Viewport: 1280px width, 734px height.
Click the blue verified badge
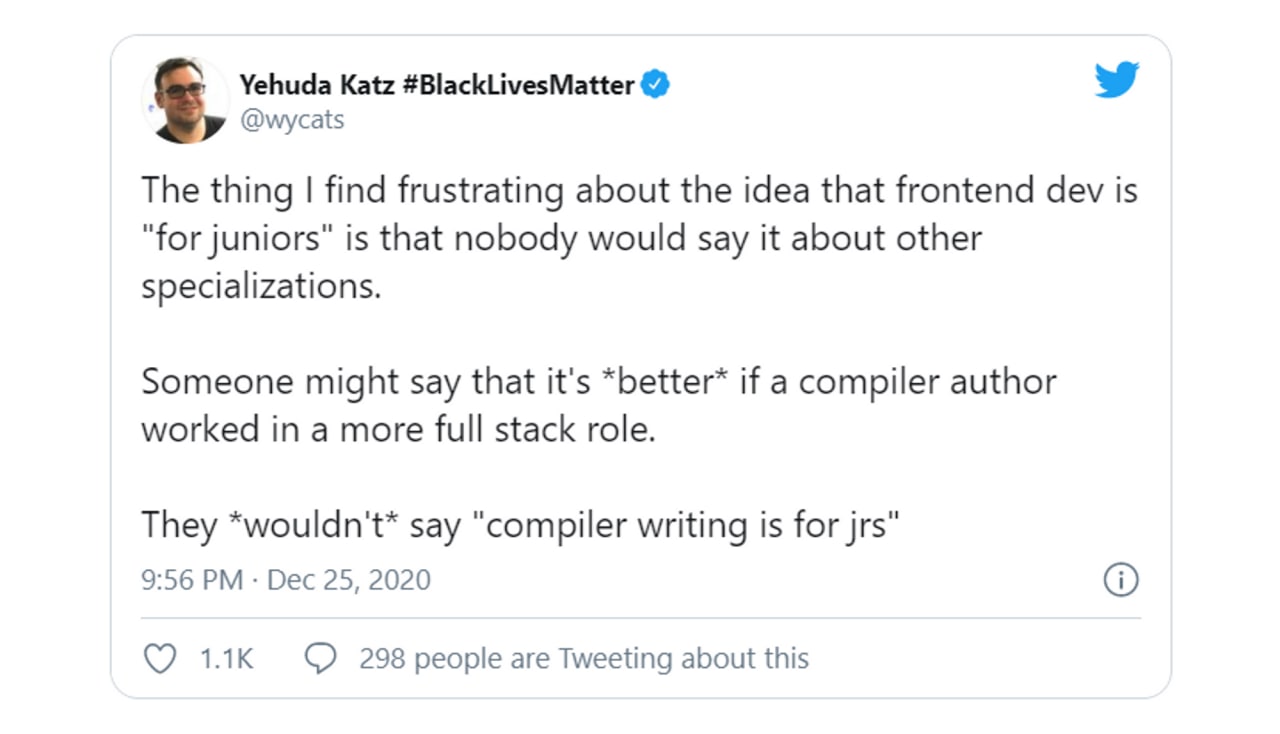pyautogui.click(x=655, y=85)
